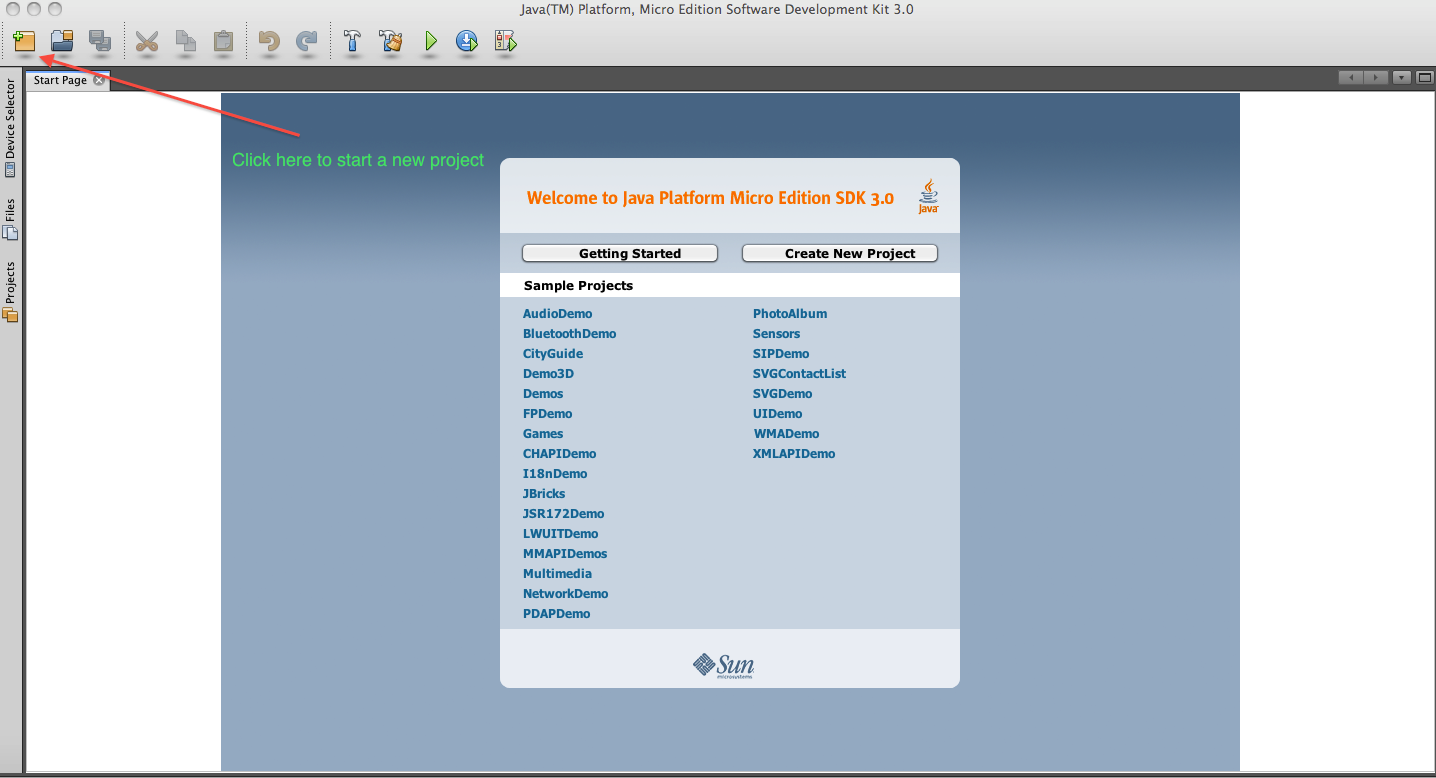This screenshot has height=778, width=1436.
Task: Click the Redo arrow icon
Action: point(307,41)
